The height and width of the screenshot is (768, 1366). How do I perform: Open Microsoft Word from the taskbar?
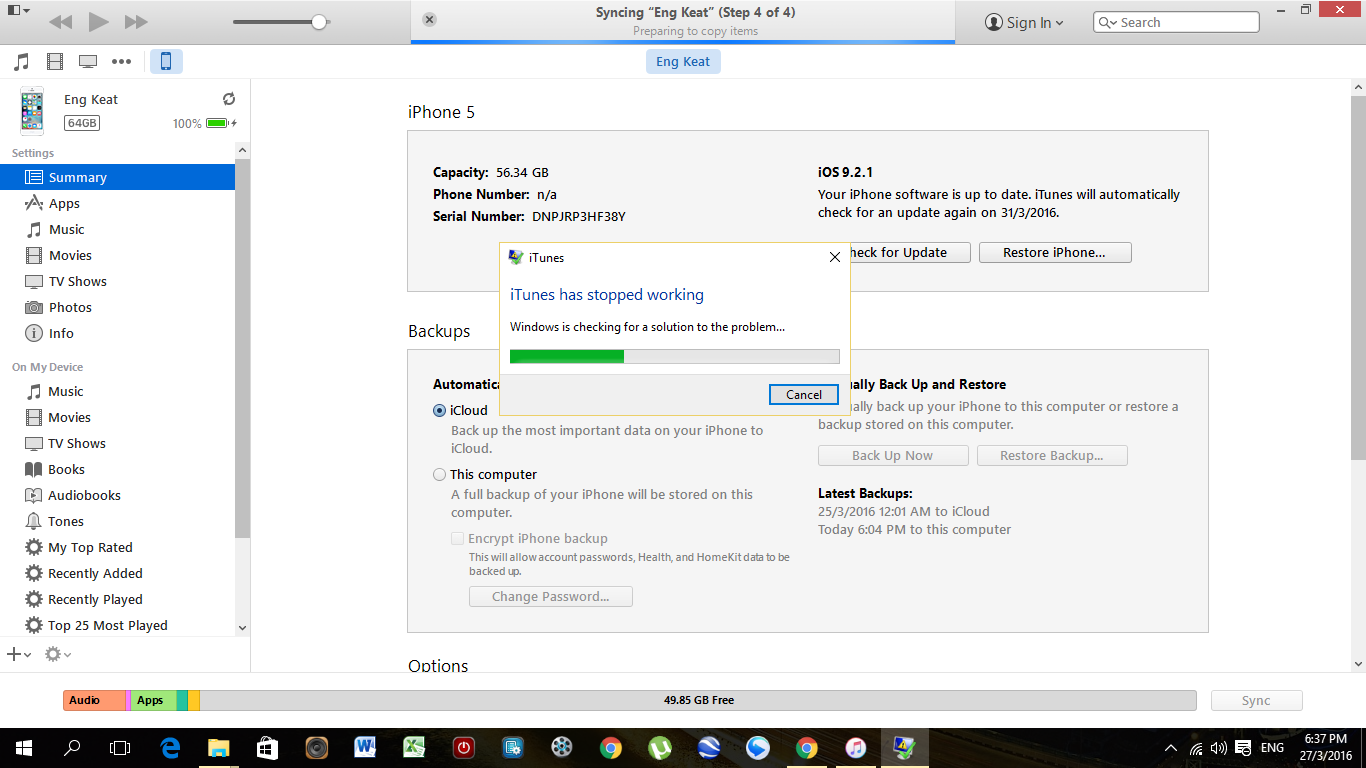pos(365,748)
